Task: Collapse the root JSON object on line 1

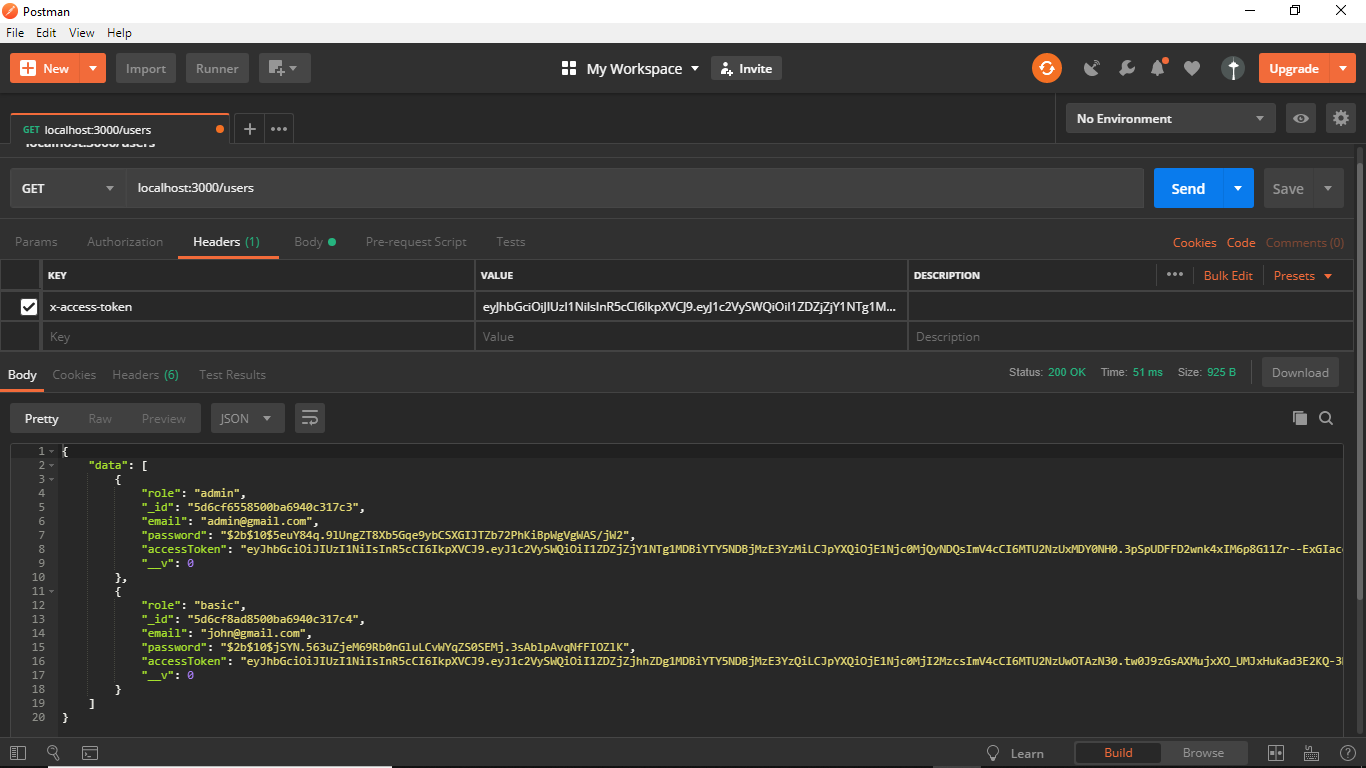Action: 51,452
